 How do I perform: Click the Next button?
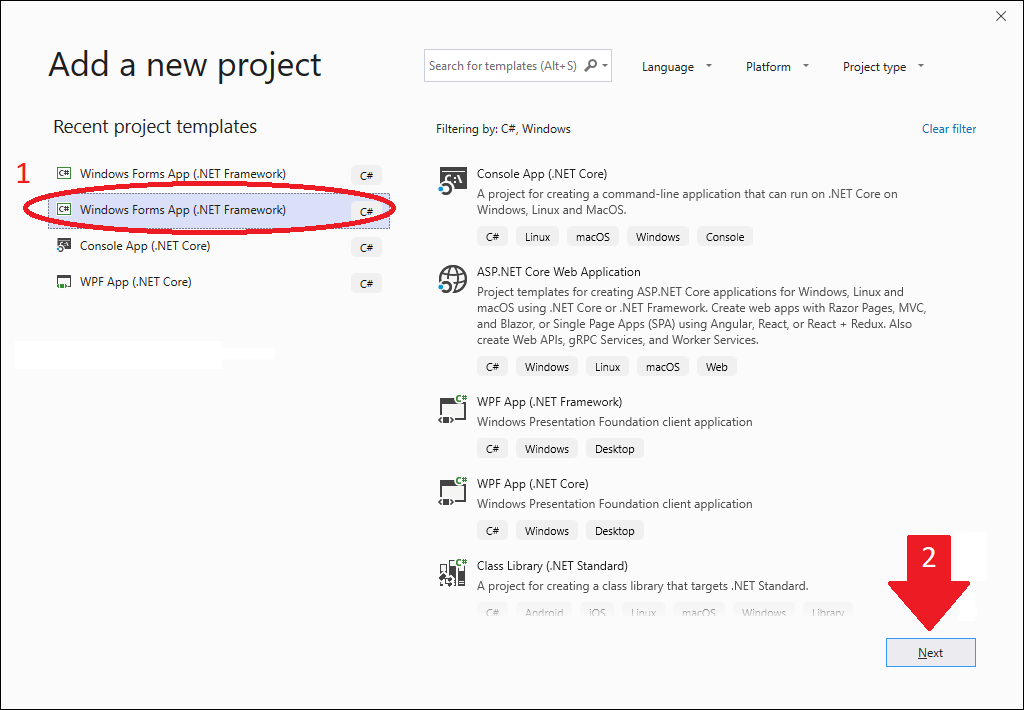pos(931,653)
